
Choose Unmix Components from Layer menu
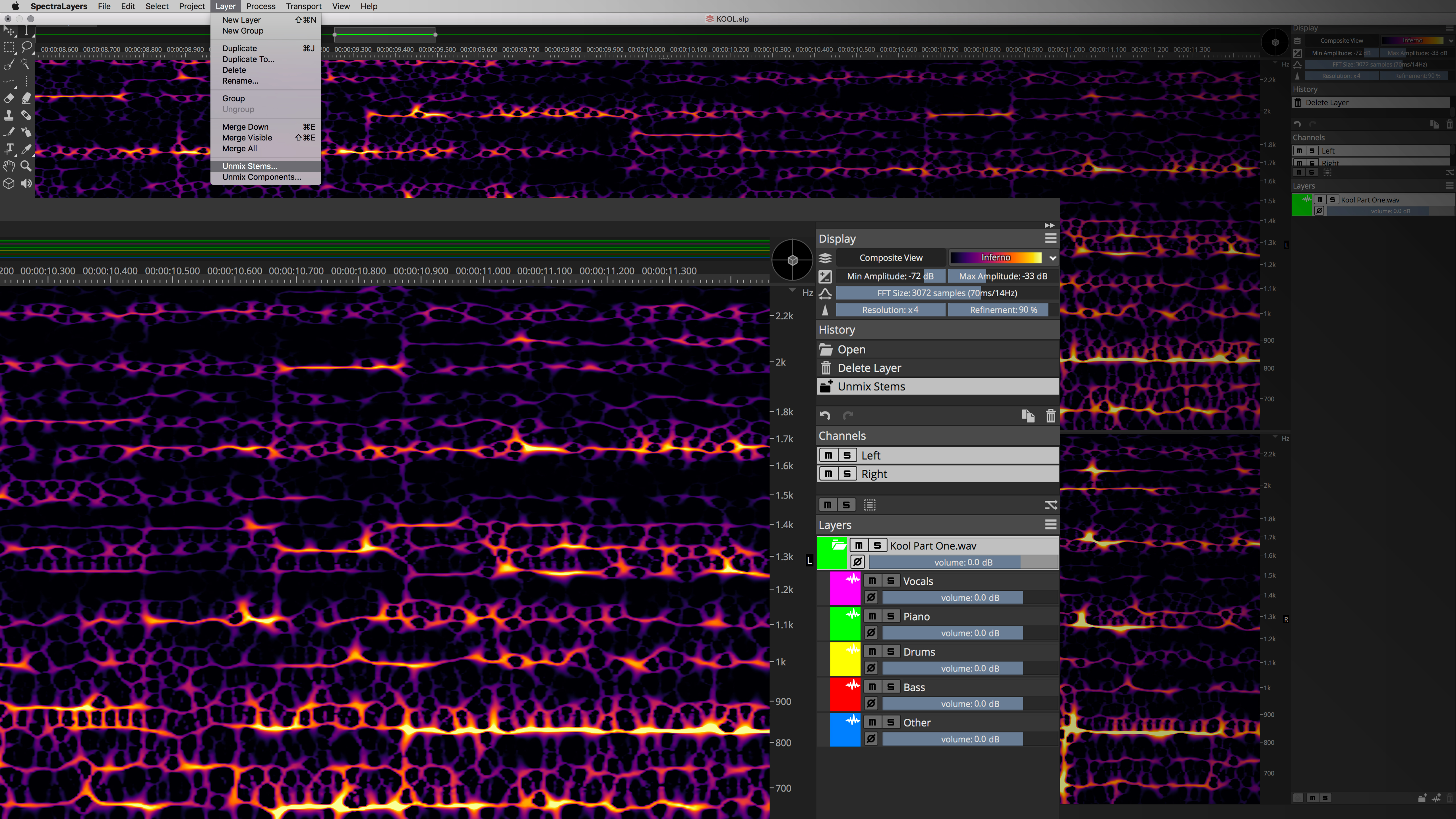coord(261,177)
